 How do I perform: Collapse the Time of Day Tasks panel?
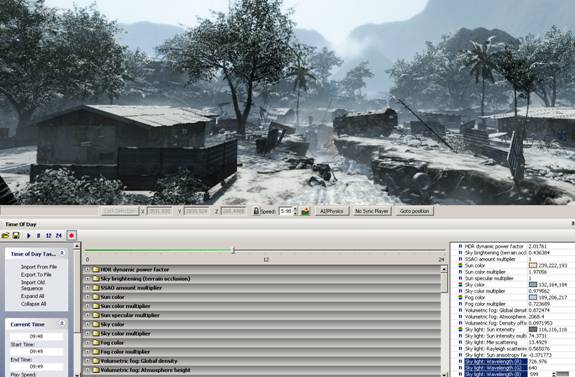pos(62,253)
